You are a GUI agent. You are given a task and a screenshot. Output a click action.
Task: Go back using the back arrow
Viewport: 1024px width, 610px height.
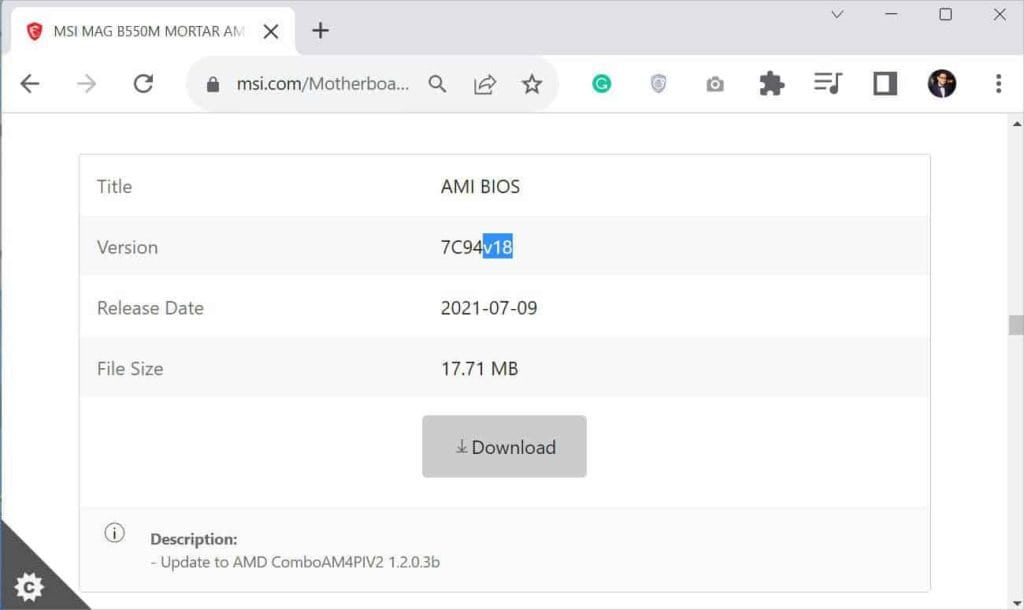click(x=29, y=84)
